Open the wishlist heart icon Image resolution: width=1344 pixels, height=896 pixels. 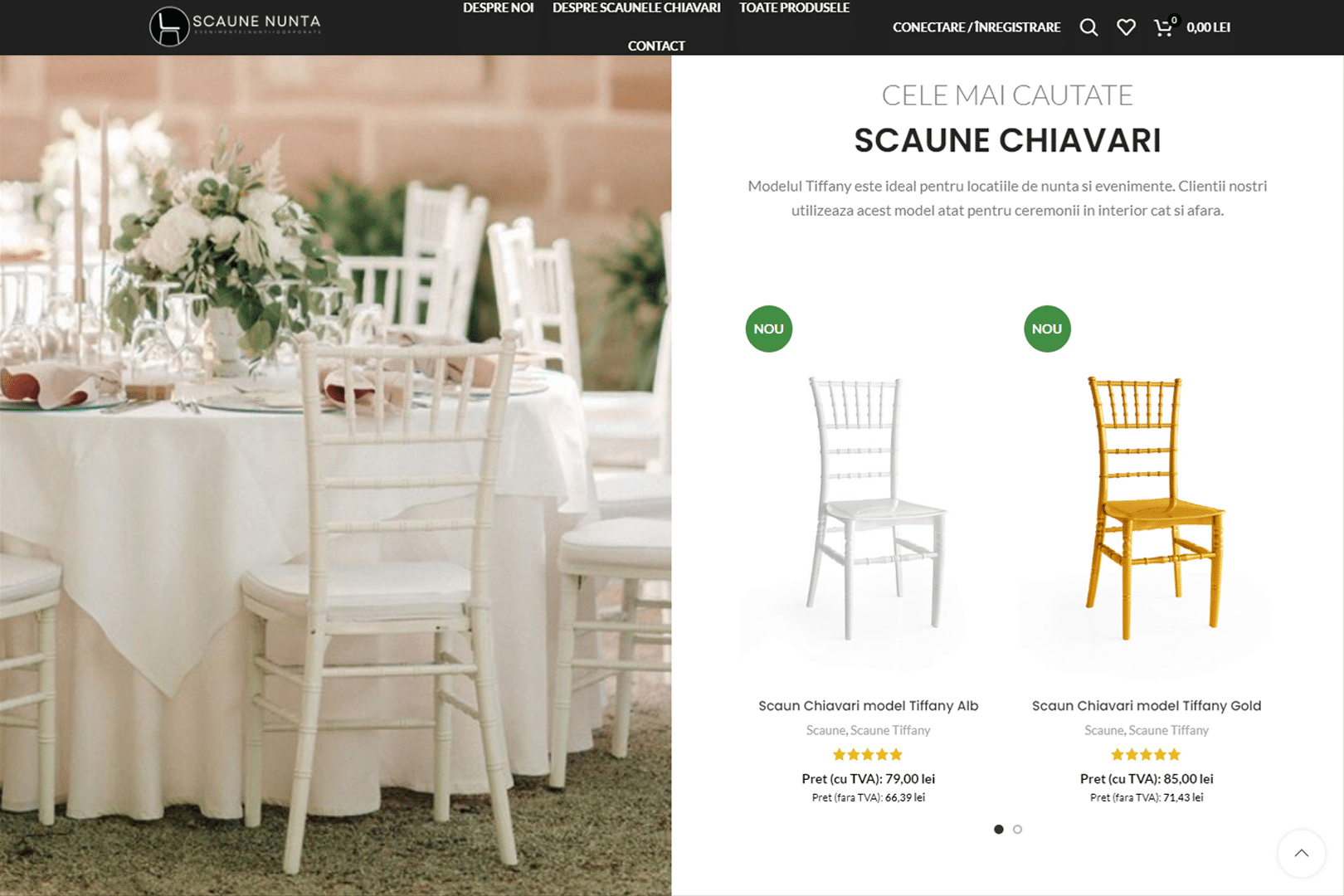(1126, 27)
